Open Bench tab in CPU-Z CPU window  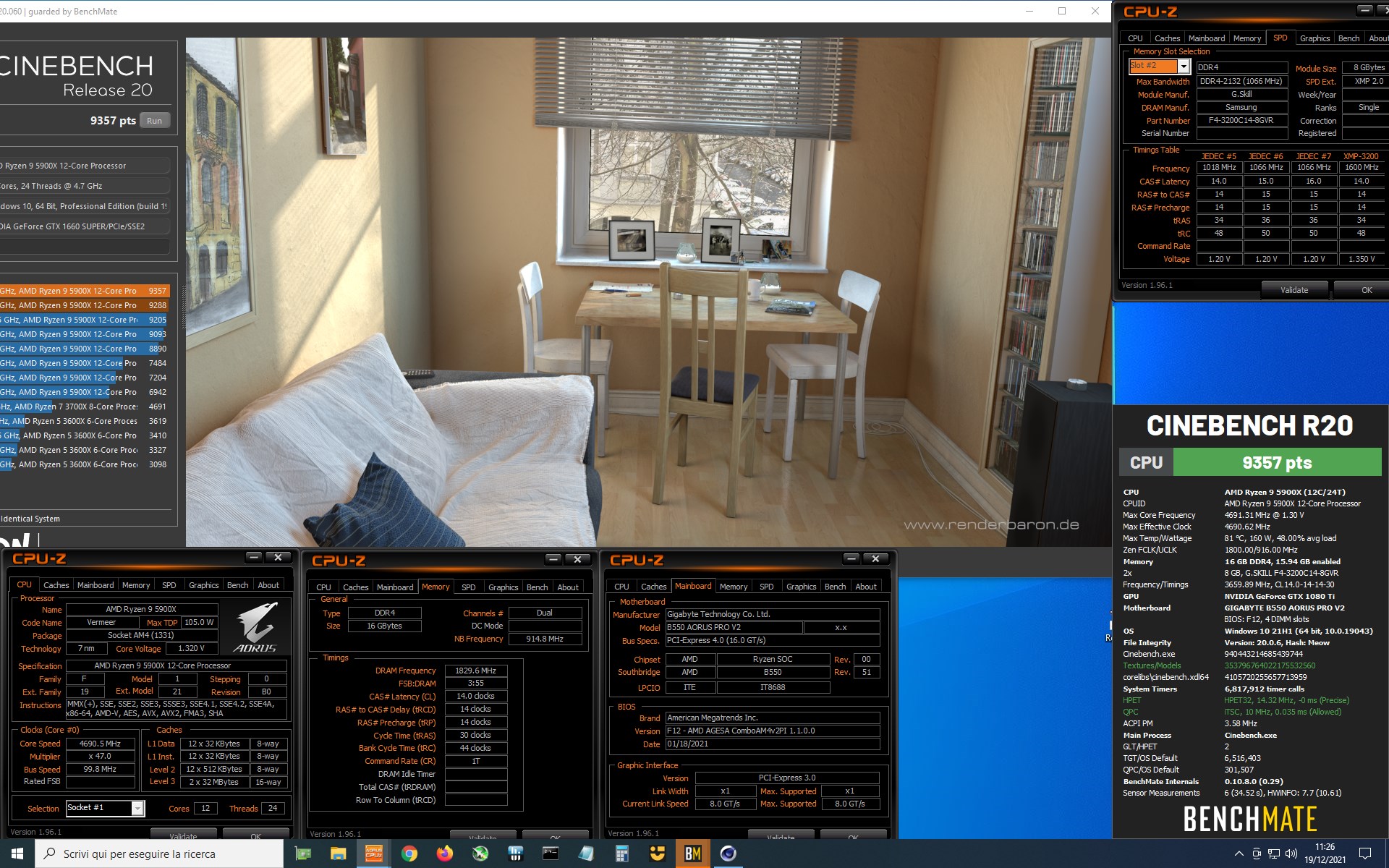pos(237,585)
